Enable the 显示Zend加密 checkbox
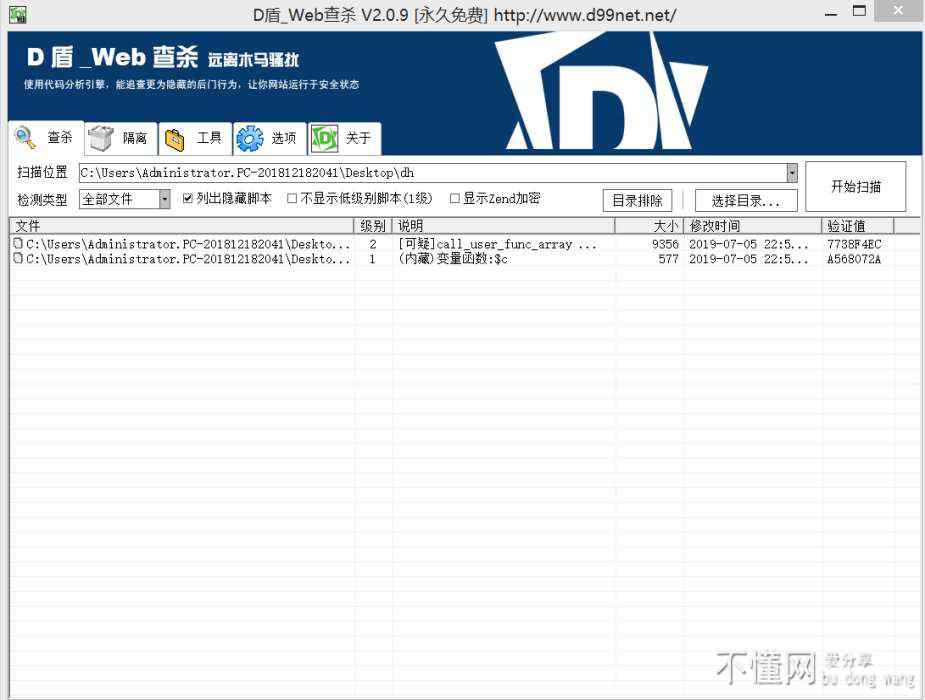Viewport: 925px width, 700px height. pos(455,199)
